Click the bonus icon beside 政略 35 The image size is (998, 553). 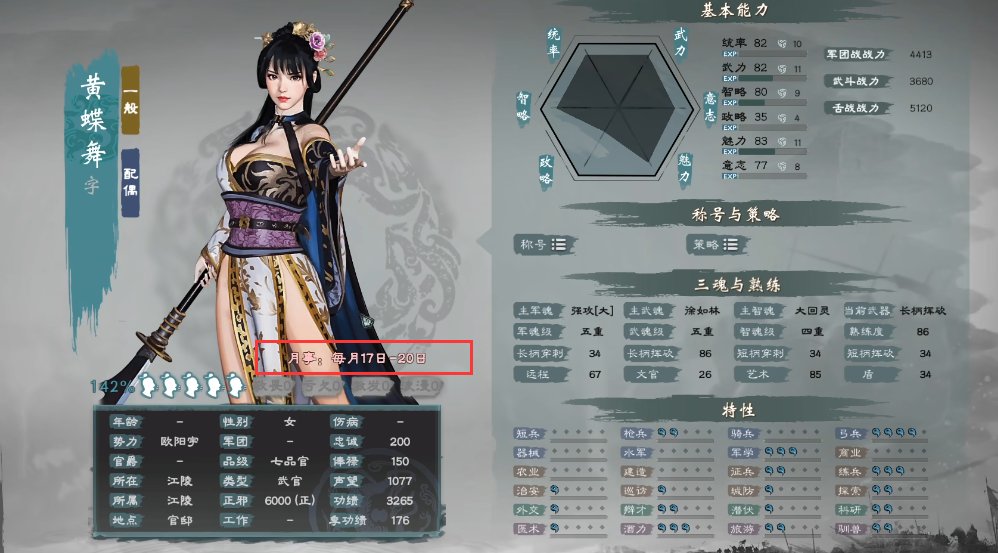[x=782, y=118]
